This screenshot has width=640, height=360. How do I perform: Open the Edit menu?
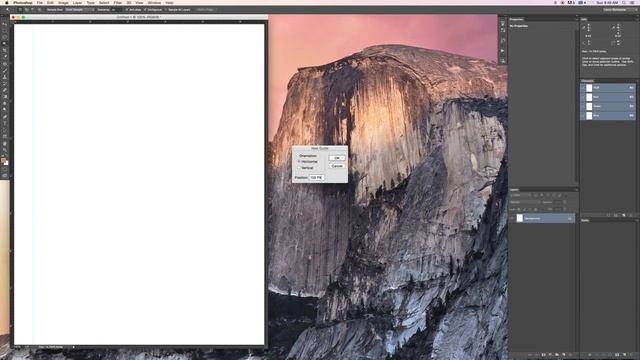[50, 2]
